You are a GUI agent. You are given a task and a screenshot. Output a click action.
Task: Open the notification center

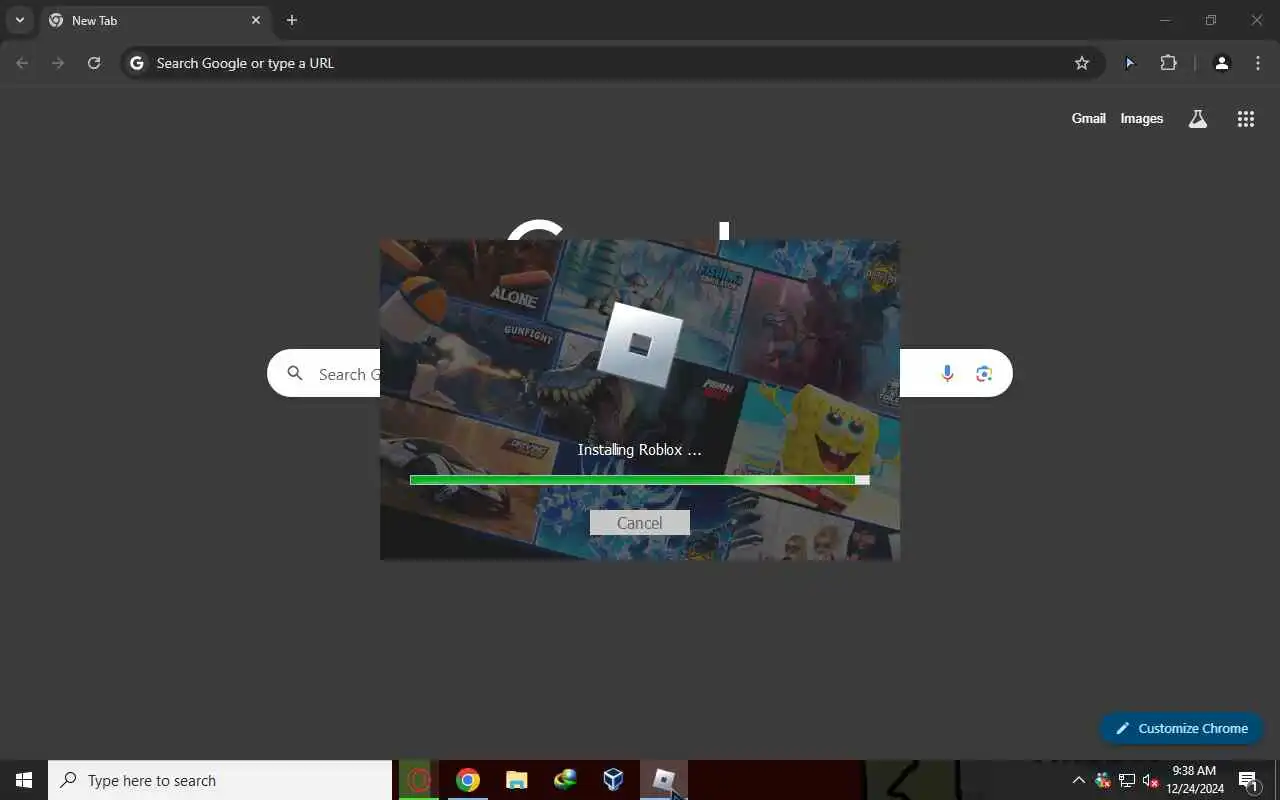(x=1248, y=780)
